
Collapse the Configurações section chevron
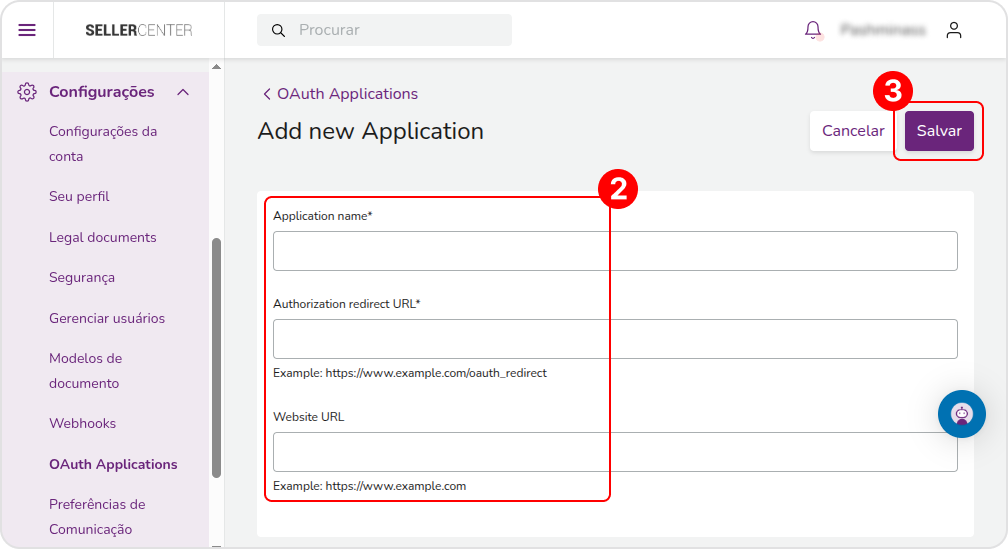click(x=183, y=92)
